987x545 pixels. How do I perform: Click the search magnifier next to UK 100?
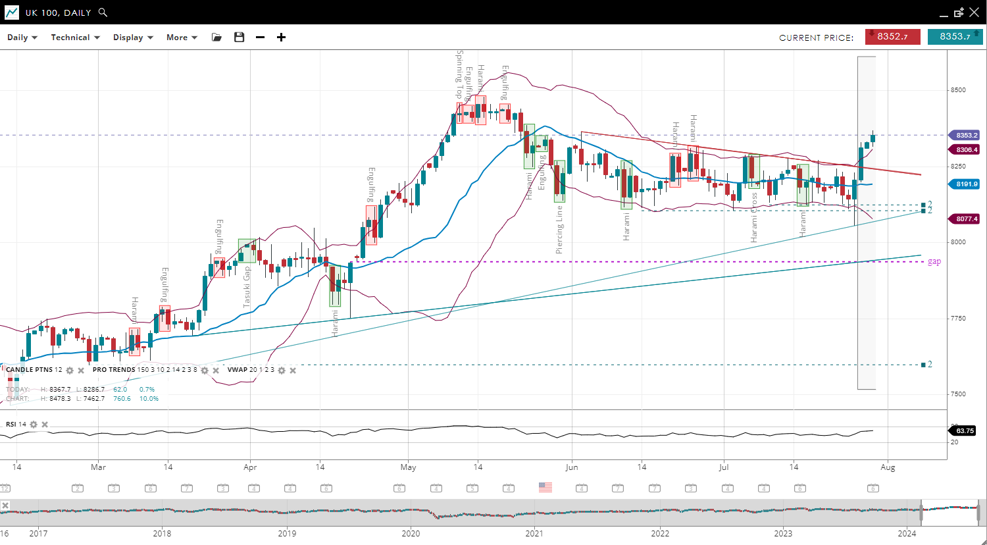pyautogui.click(x=103, y=13)
